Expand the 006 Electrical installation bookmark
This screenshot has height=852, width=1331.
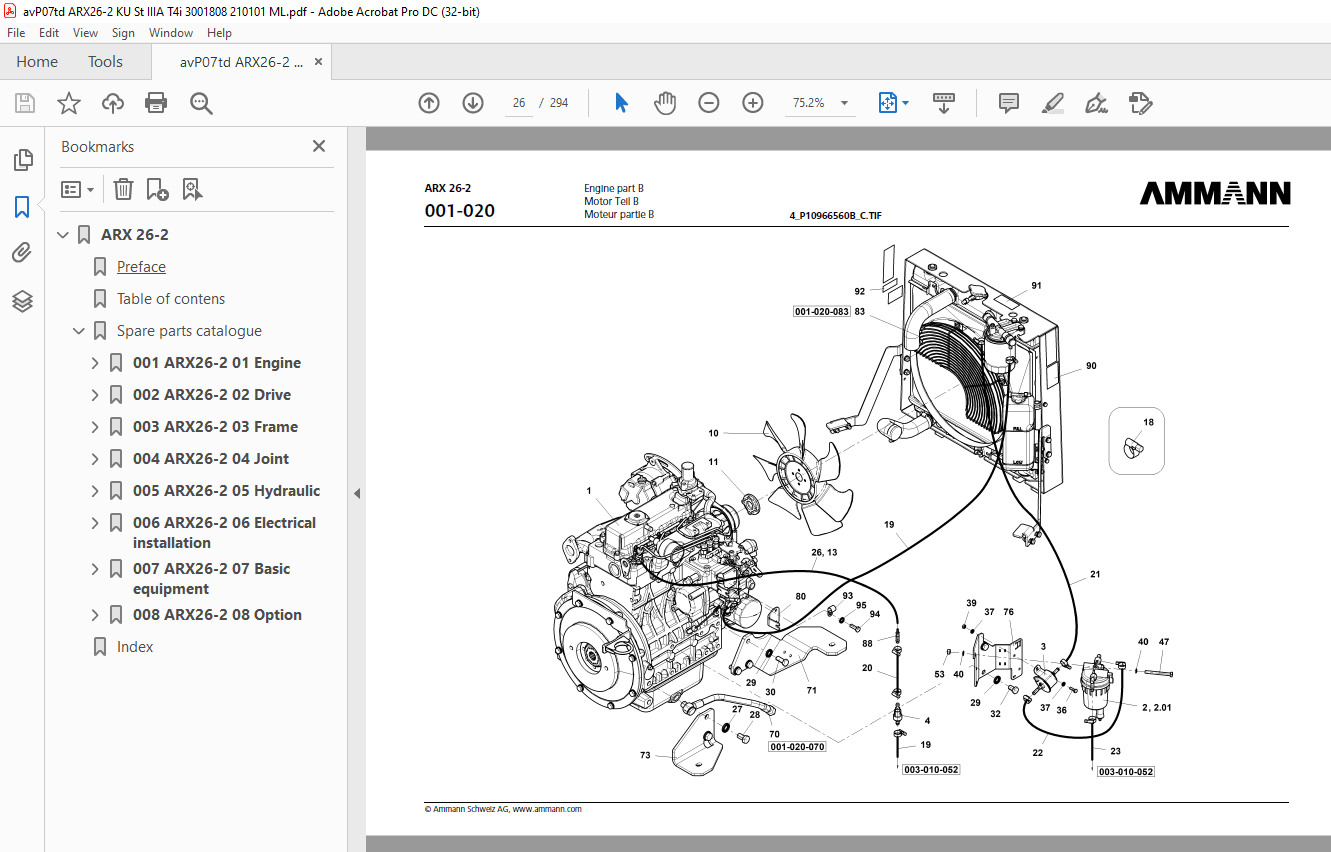click(96, 523)
